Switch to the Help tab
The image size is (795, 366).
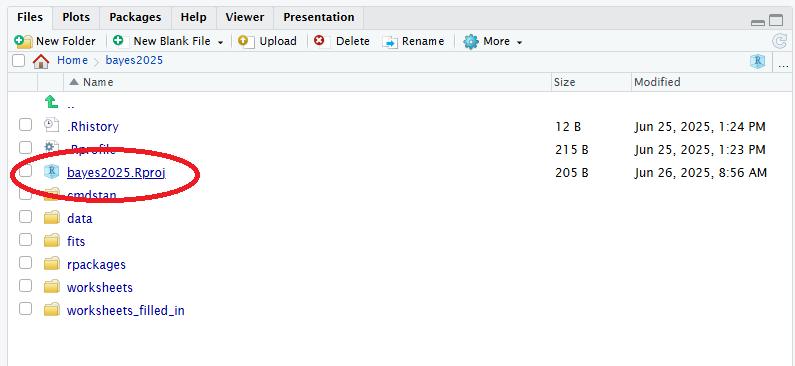[x=194, y=17]
